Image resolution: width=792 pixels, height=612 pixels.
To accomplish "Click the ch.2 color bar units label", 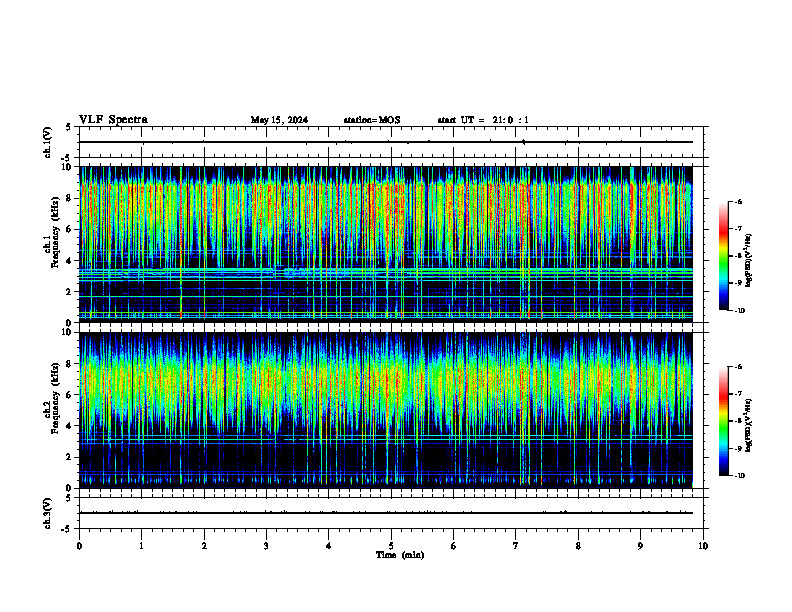I will tap(748, 425).
